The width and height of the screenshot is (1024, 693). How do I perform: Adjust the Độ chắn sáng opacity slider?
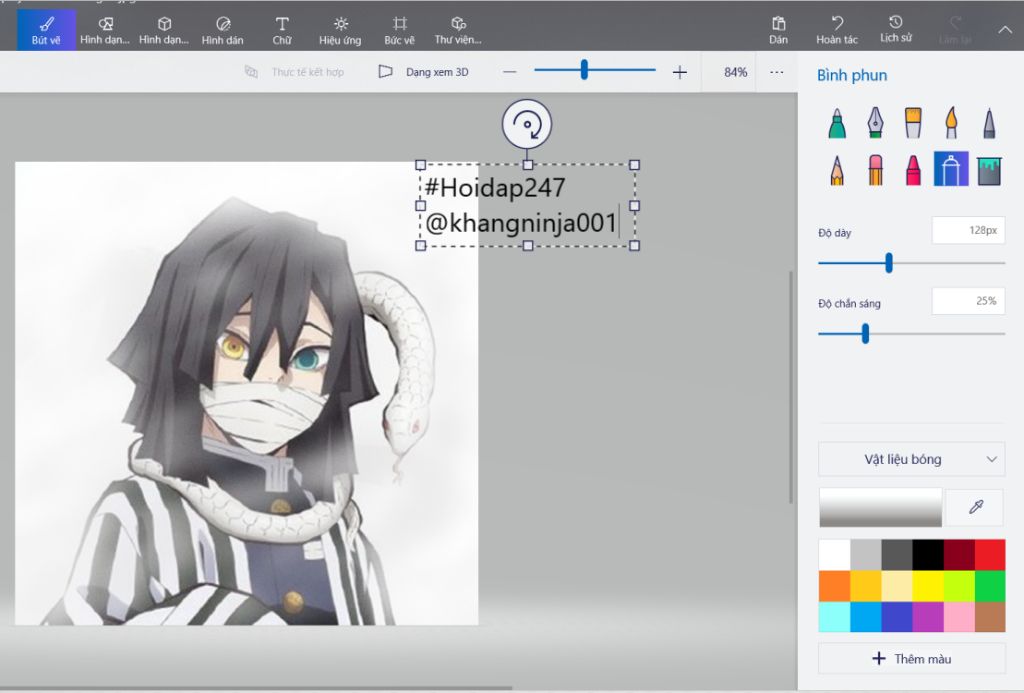[911, 334]
